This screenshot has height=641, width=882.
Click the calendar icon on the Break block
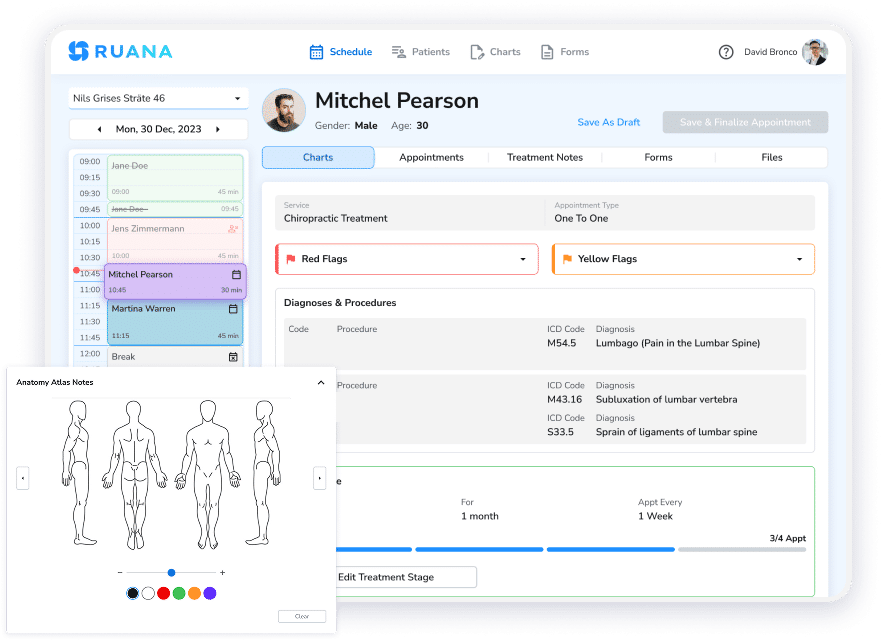pos(234,356)
